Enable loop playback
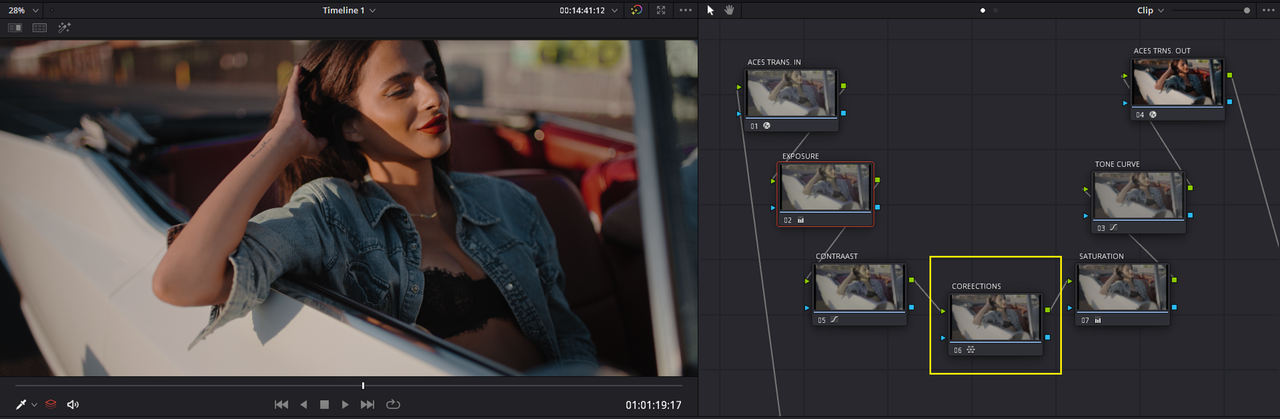The image size is (1280, 419). click(x=393, y=404)
